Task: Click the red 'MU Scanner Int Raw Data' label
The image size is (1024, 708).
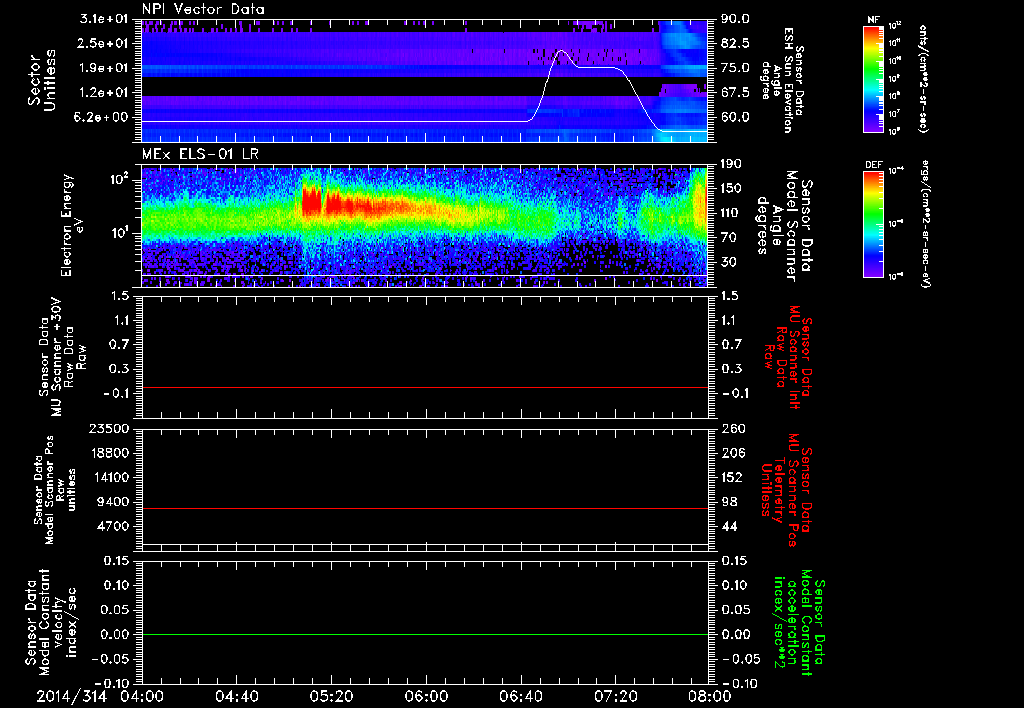Action: click(787, 356)
